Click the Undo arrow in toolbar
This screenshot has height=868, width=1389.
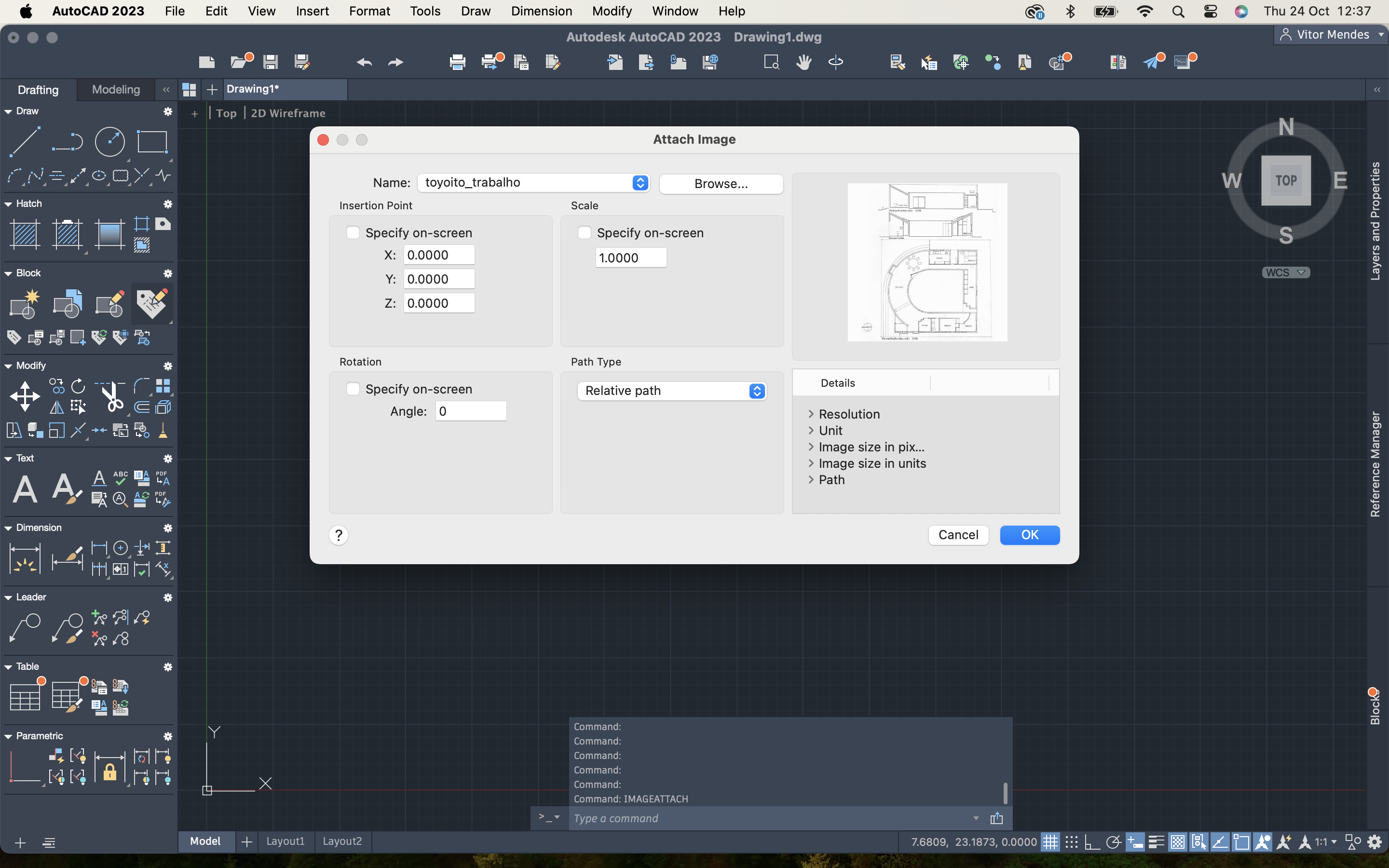[364, 62]
